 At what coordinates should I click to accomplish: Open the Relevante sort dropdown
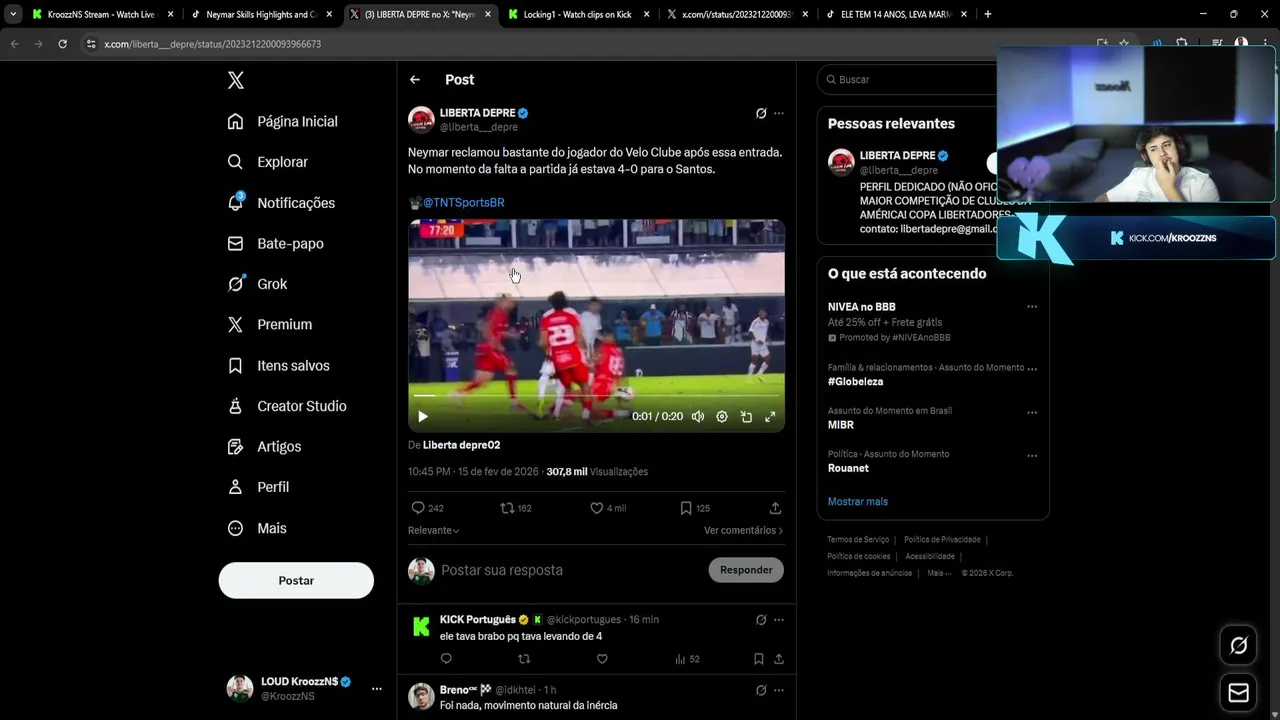[434, 530]
